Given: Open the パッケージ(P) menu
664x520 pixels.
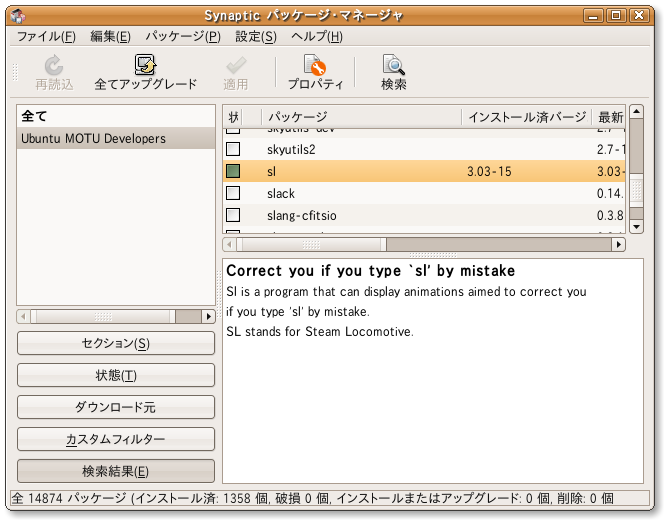Looking at the screenshot, I should point(183,37).
